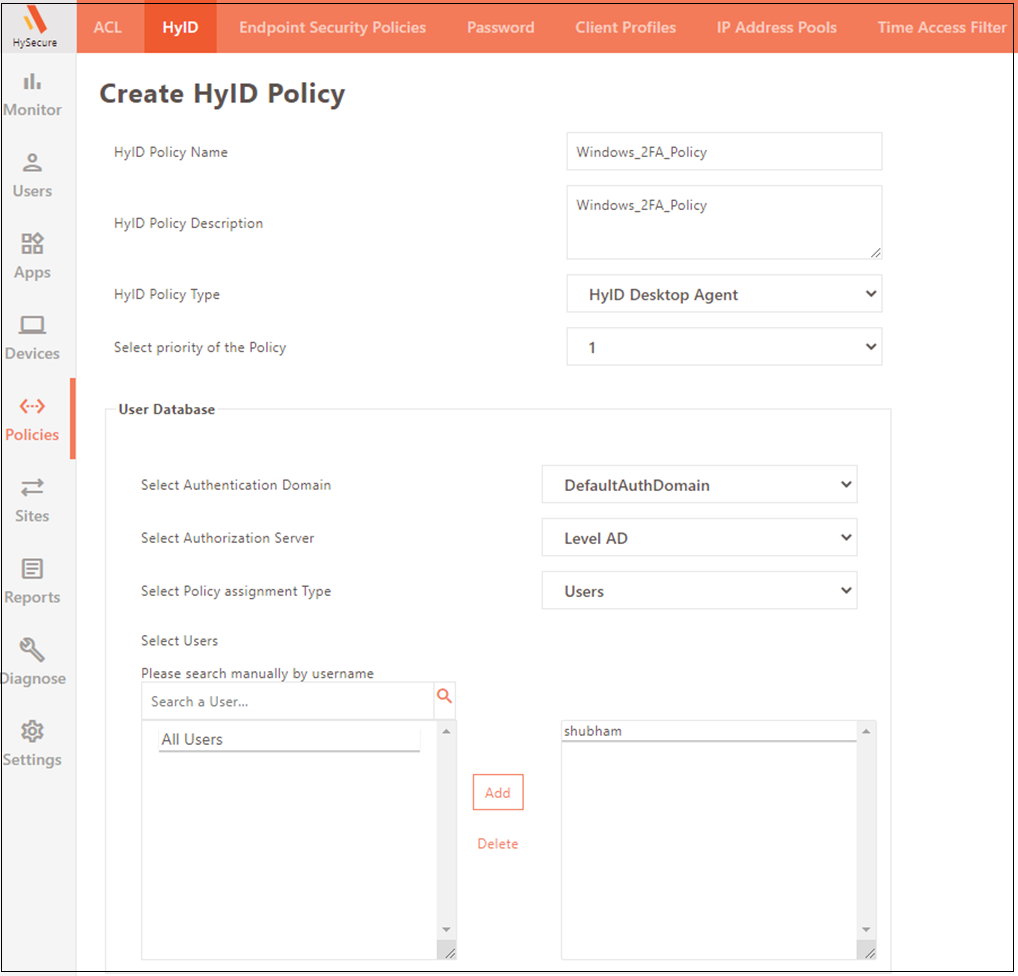Click selected users list scroll-down arrow
The width and height of the screenshot is (1018, 976).
866,929
